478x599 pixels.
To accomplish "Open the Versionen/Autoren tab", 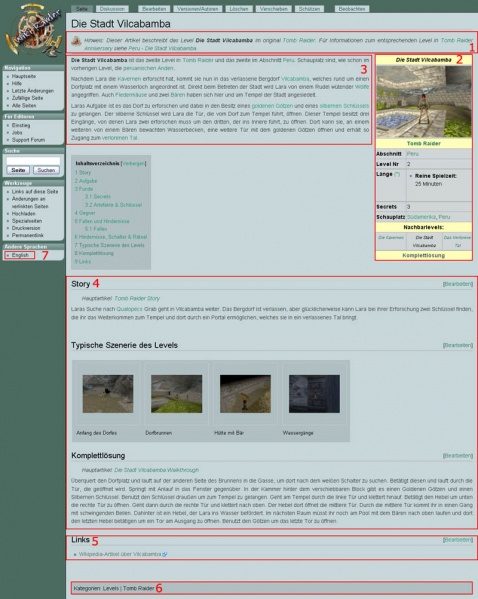I will coord(198,8).
